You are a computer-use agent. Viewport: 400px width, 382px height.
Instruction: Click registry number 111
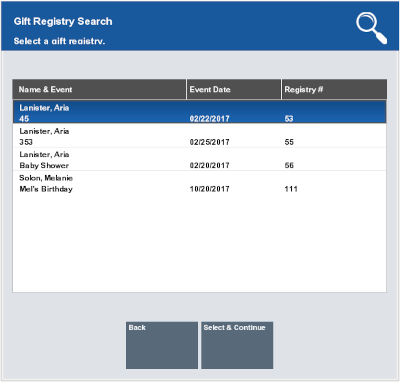click(x=291, y=189)
